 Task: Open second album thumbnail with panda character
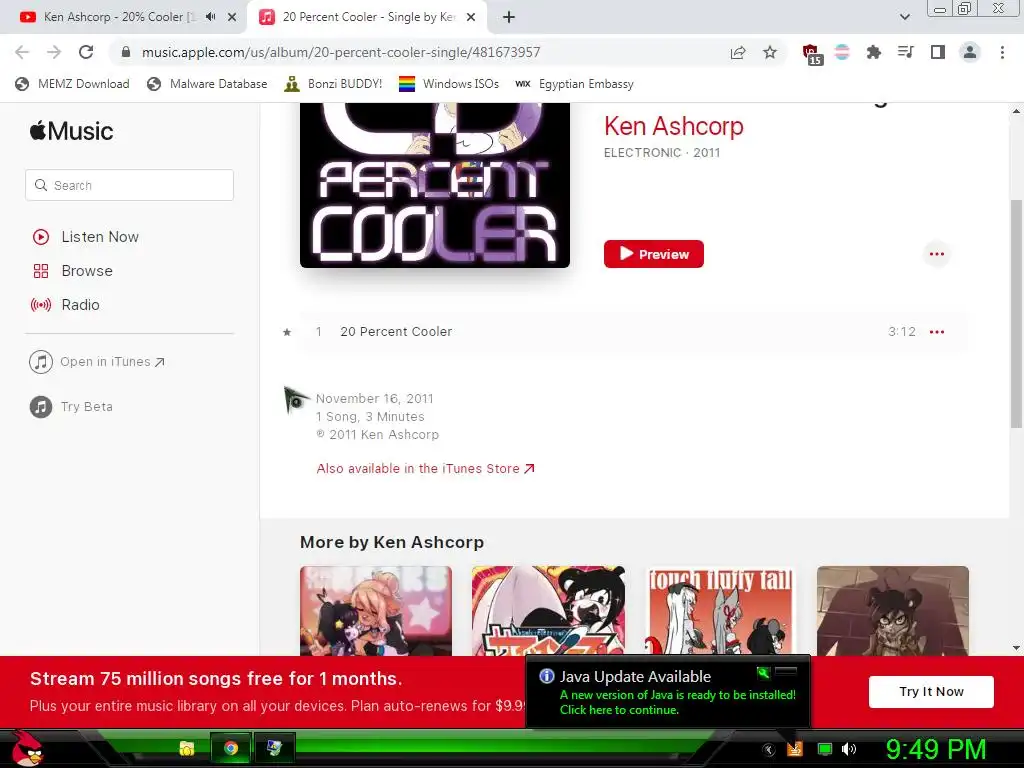click(x=548, y=611)
